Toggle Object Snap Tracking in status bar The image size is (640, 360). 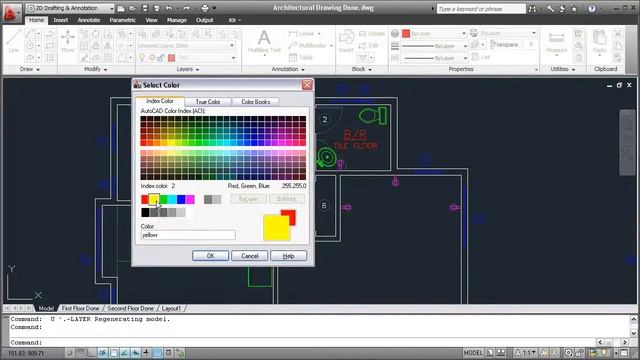point(124,353)
